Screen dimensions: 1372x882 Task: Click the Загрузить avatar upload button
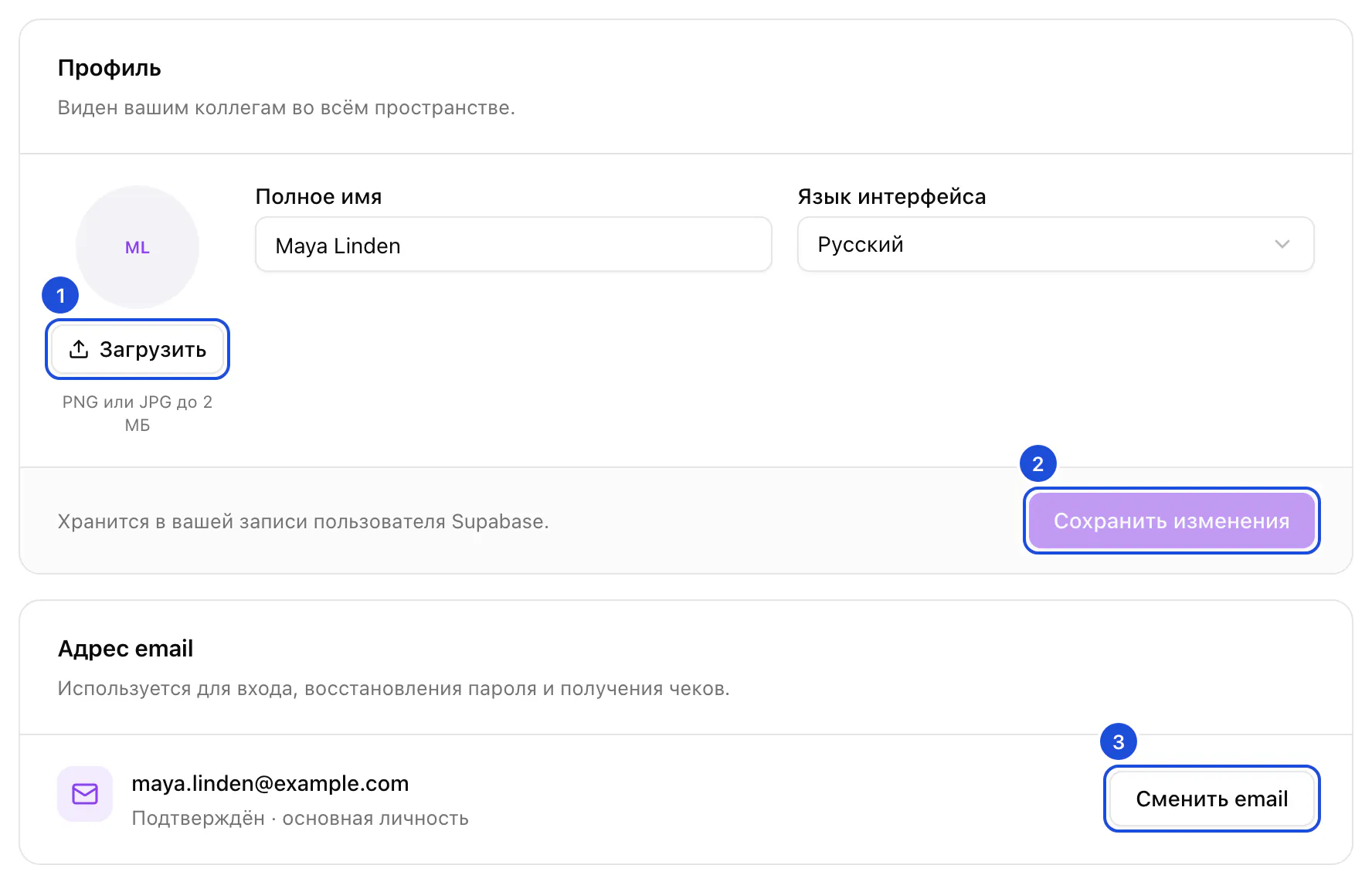pyautogui.click(x=138, y=349)
